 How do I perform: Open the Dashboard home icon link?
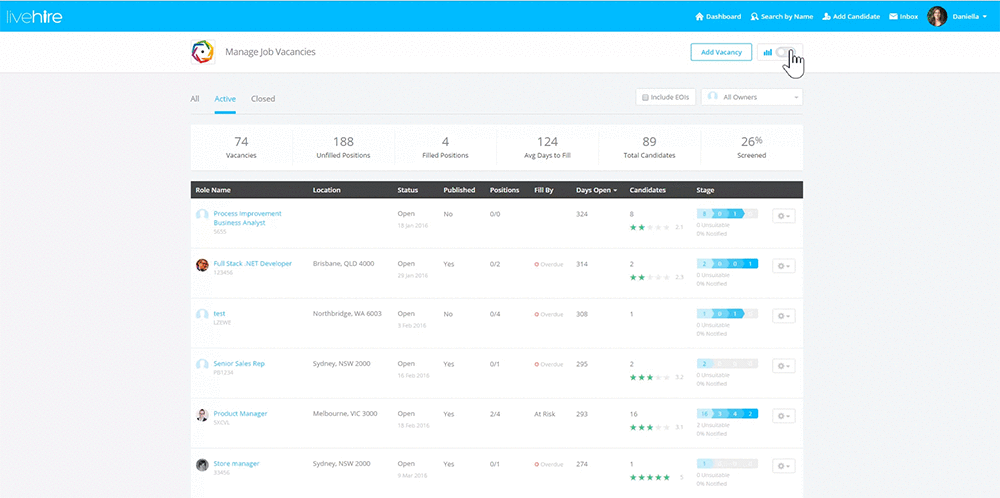[x=699, y=17]
